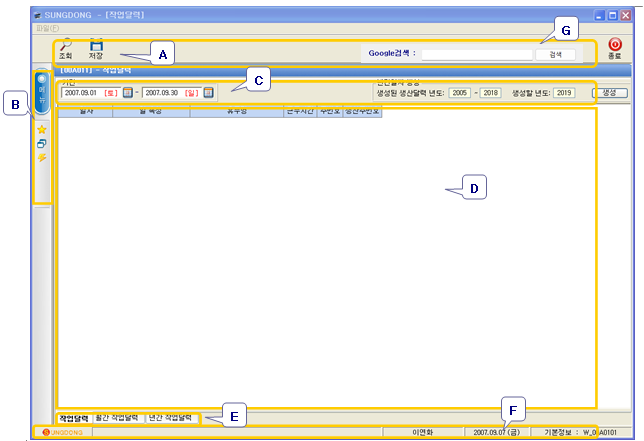
Task: Open the 파일(F) menu
Action: click(47, 28)
